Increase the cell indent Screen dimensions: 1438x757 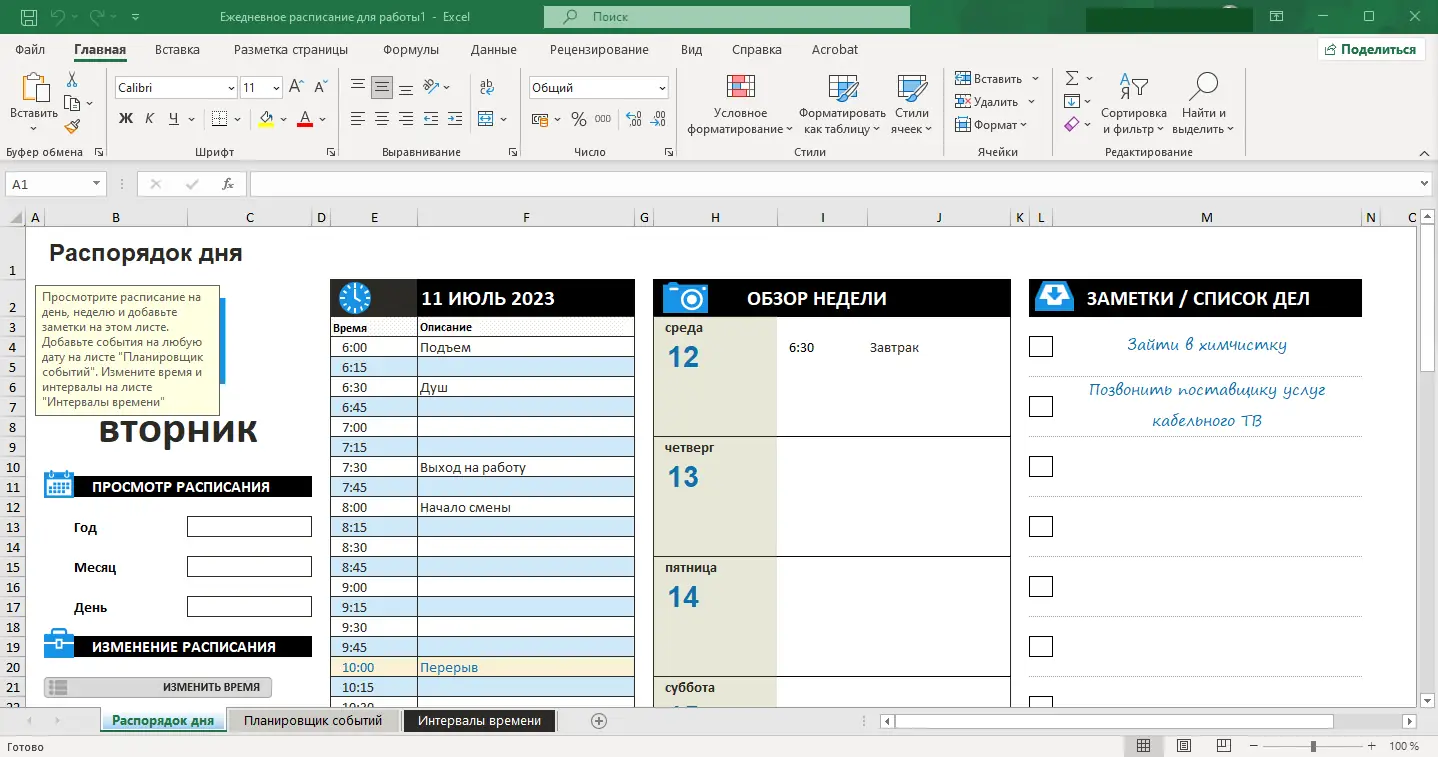tap(454, 119)
